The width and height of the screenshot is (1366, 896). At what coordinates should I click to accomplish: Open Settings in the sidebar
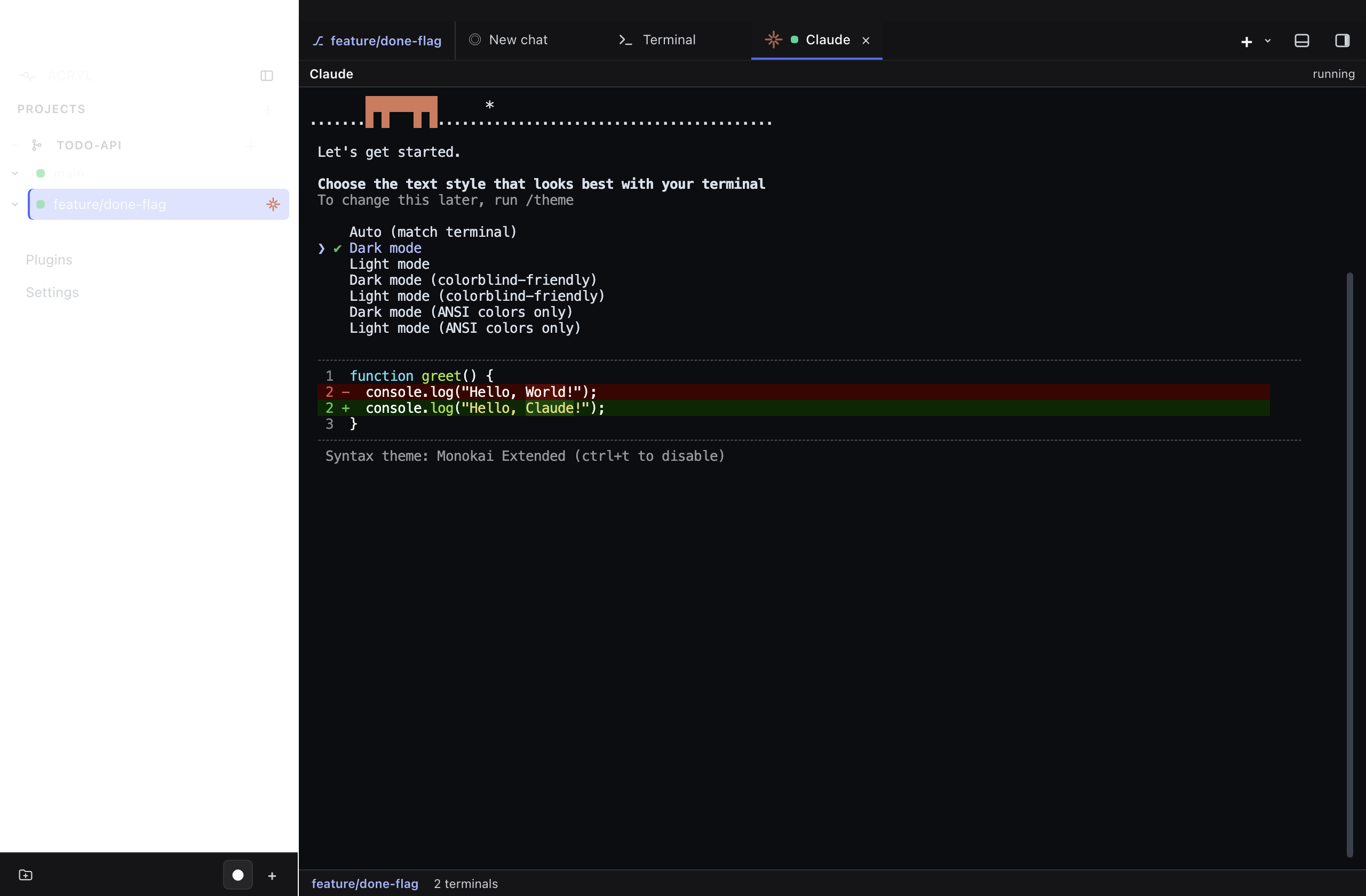click(x=52, y=293)
